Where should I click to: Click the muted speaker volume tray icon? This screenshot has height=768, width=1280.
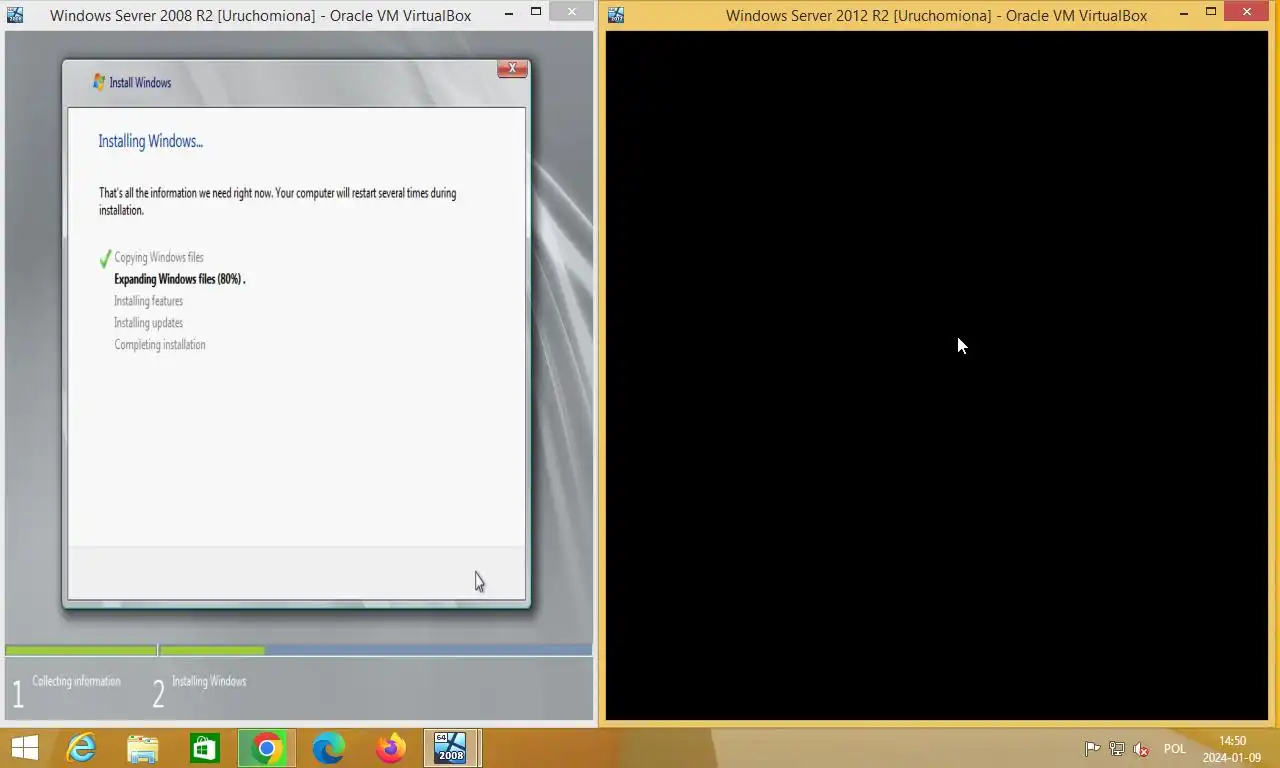(1141, 749)
